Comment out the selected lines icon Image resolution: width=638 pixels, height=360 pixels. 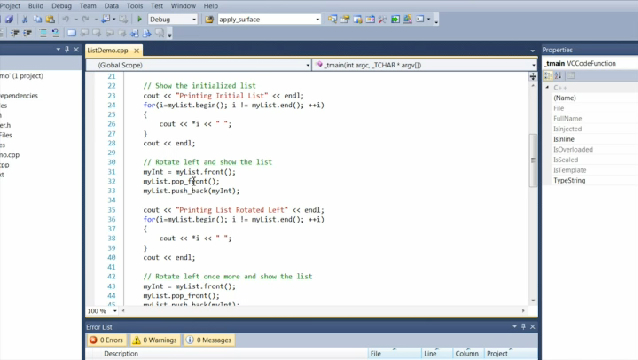click(43, 33)
